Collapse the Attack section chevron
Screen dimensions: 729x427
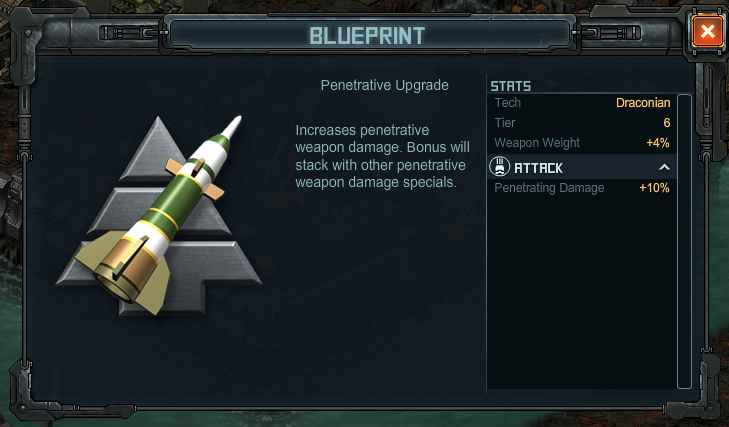click(664, 167)
